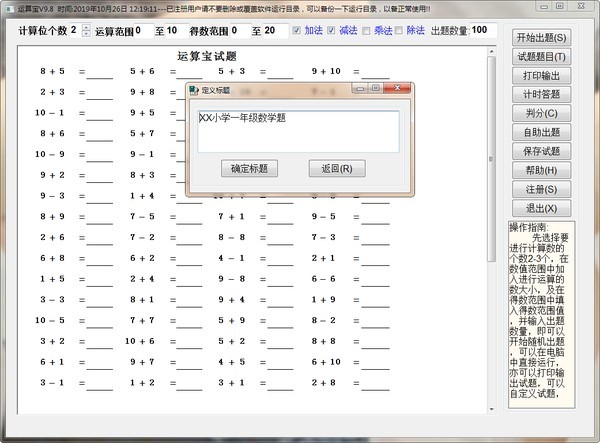Click the 定义标题 dialog title icon
Screen dimensions: 600x443
coord(194,90)
